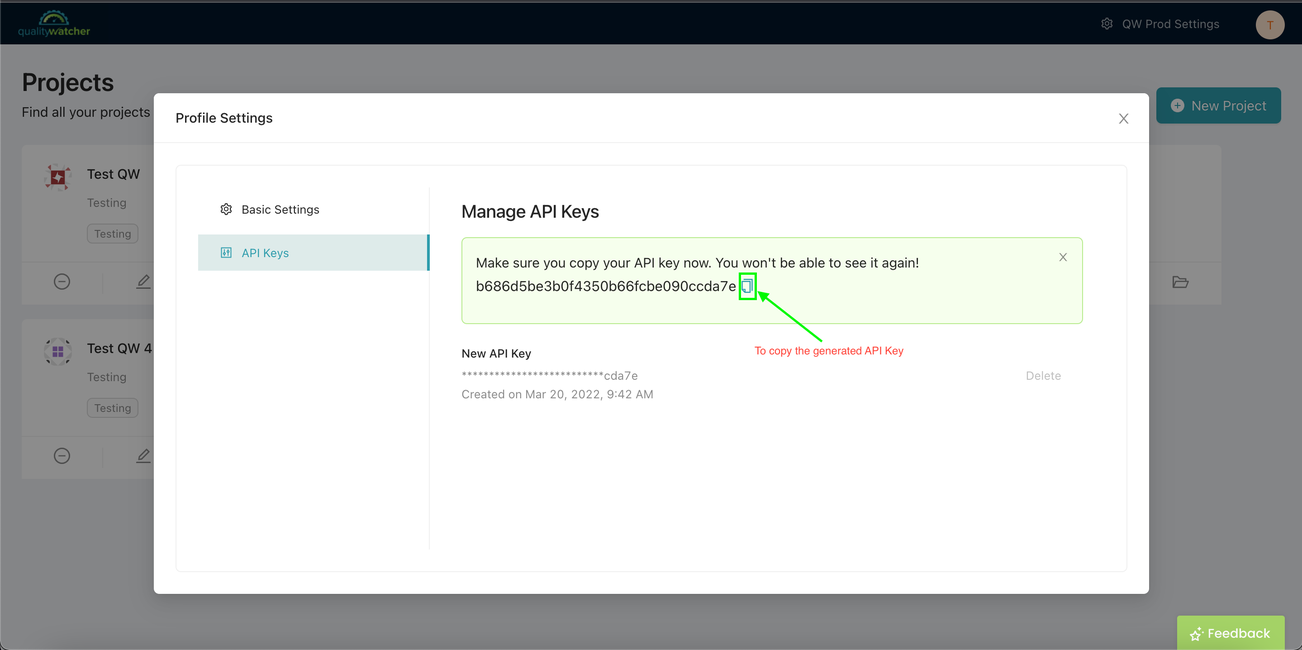
Task: Click the Basic Settings gear icon
Action: (226, 209)
